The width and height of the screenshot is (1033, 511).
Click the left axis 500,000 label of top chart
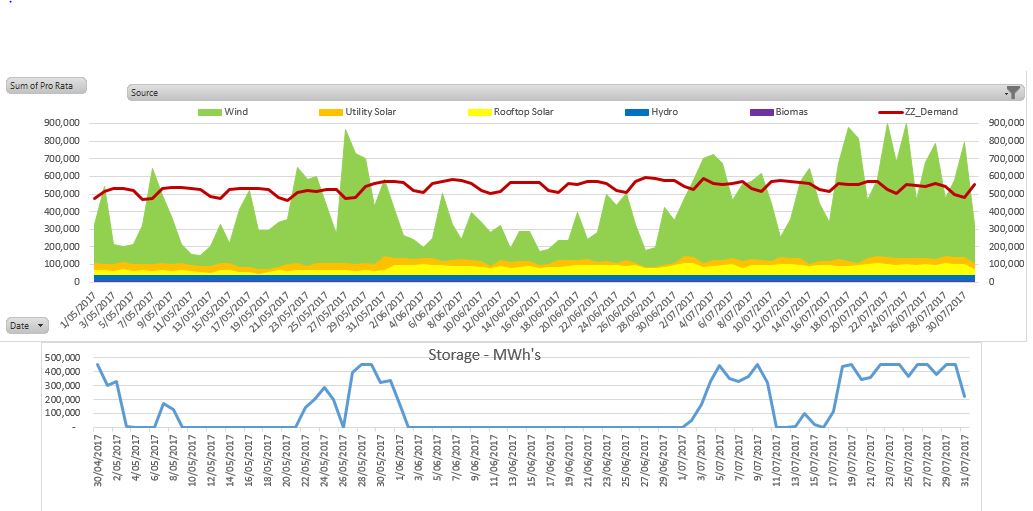[x=63, y=194]
